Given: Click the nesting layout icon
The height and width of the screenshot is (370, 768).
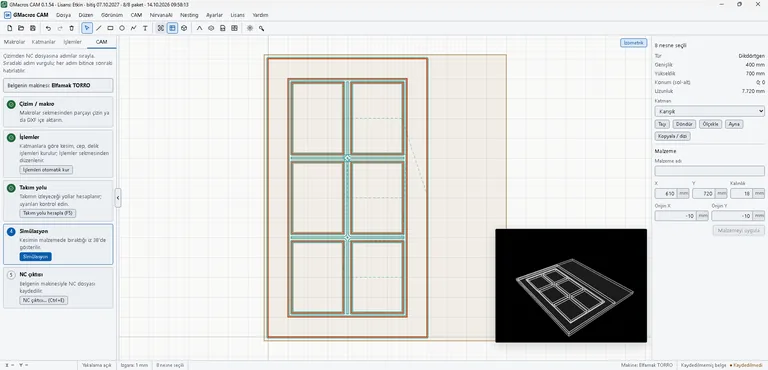Looking at the screenshot, I should pyautogui.click(x=235, y=28).
